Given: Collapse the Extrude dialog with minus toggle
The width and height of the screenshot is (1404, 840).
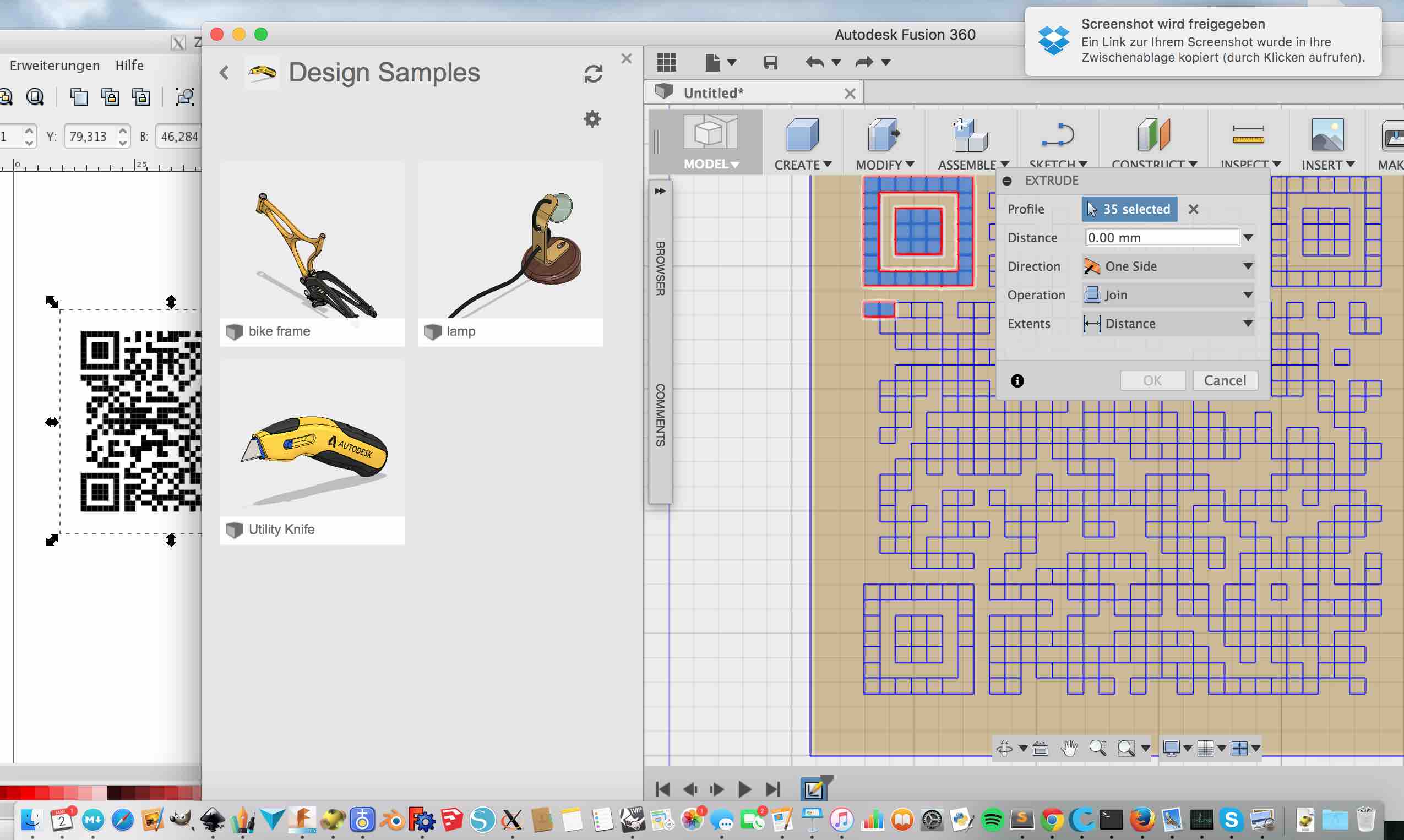Looking at the screenshot, I should pos(1007,181).
